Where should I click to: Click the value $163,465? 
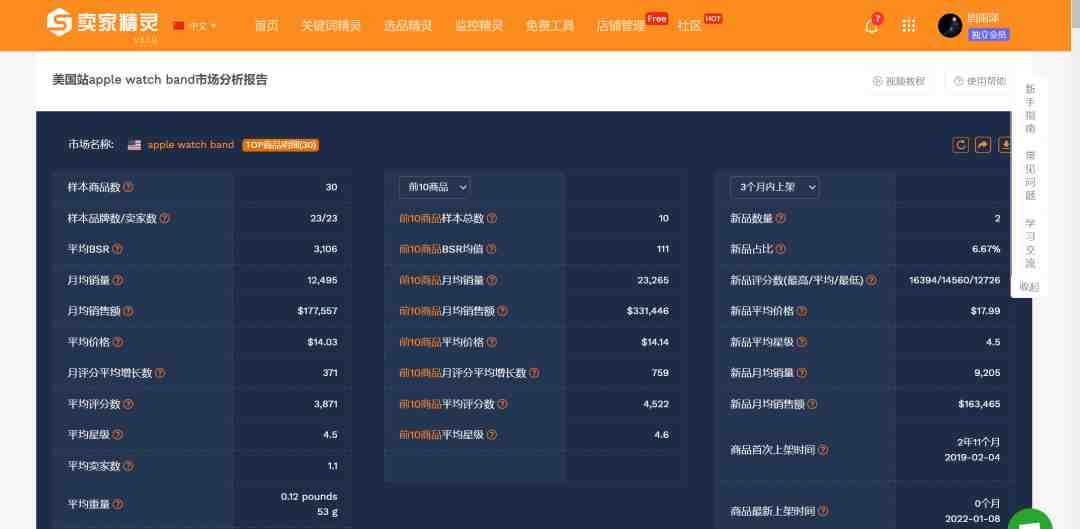(979, 404)
